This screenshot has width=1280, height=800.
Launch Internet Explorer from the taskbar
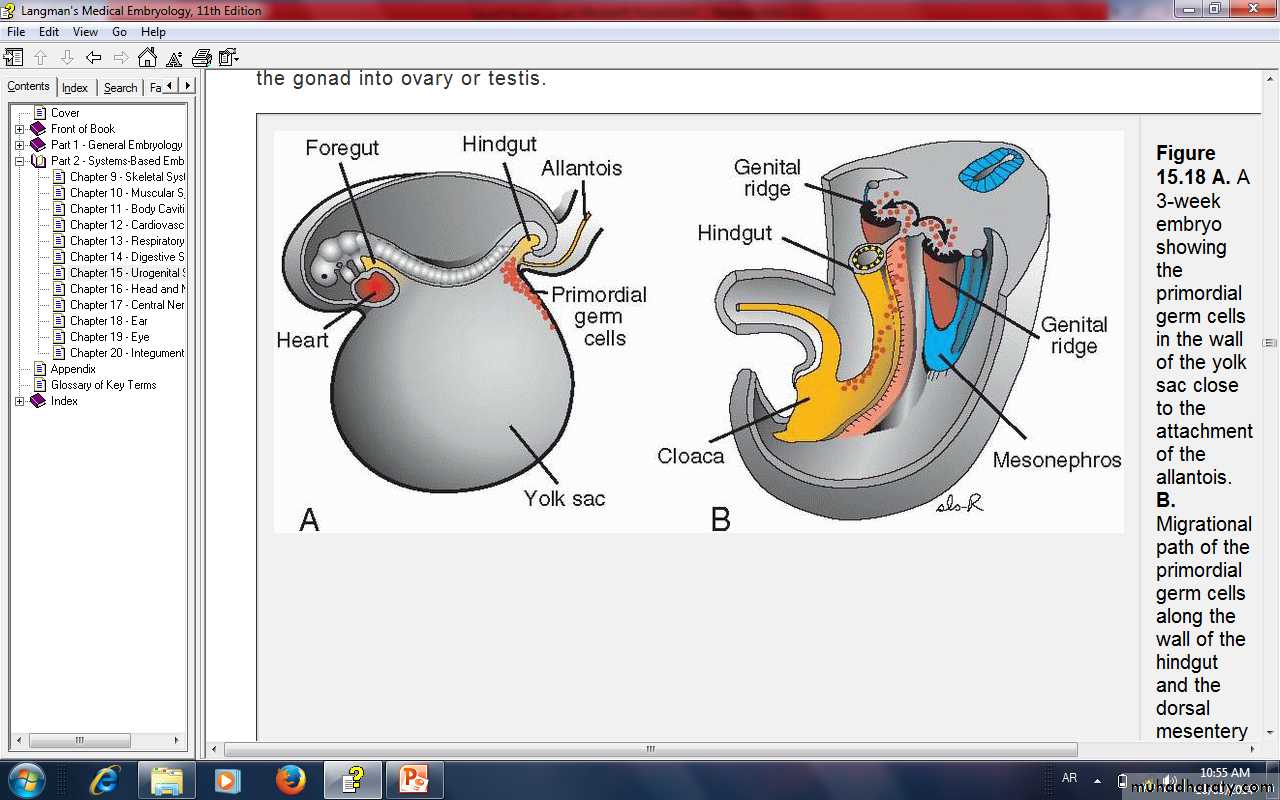pos(104,779)
